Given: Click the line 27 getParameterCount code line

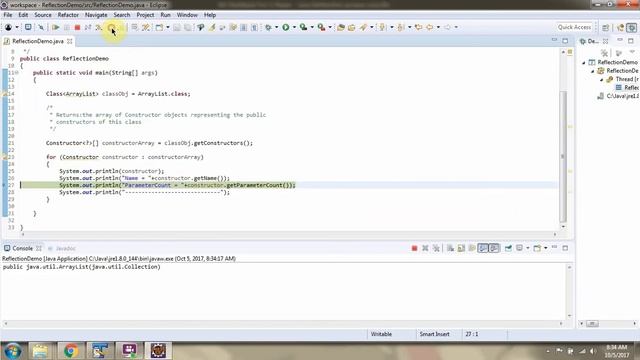Looking at the screenshot, I should tap(177, 185).
